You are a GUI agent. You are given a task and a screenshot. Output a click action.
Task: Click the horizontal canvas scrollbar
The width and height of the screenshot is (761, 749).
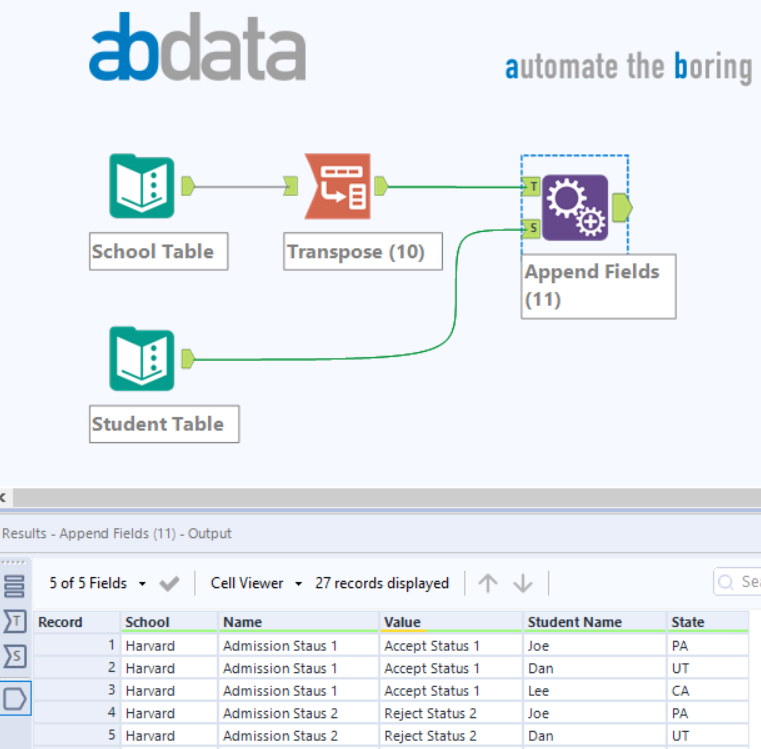point(386,498)
